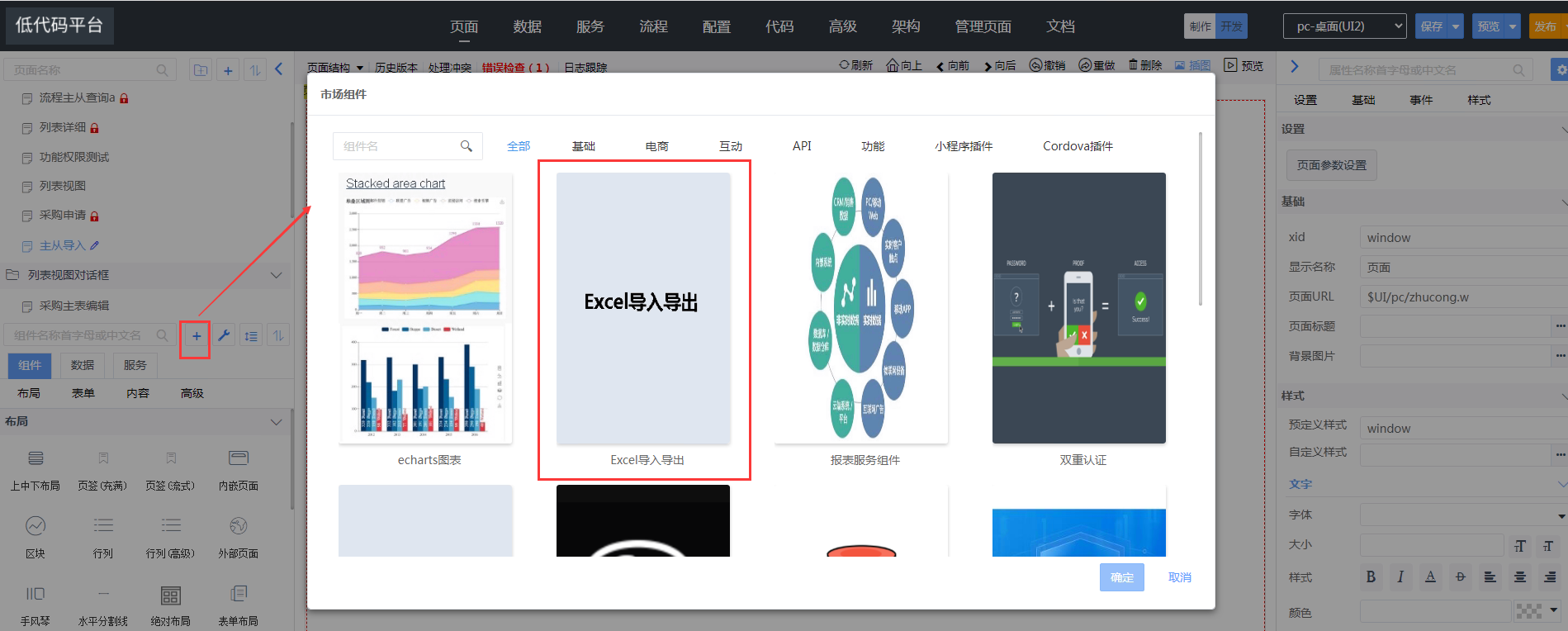Switch to the 表单 component tab
The height and width of the screenshot is (631, 1568).
pyautogui.click(x=83, y=393)
